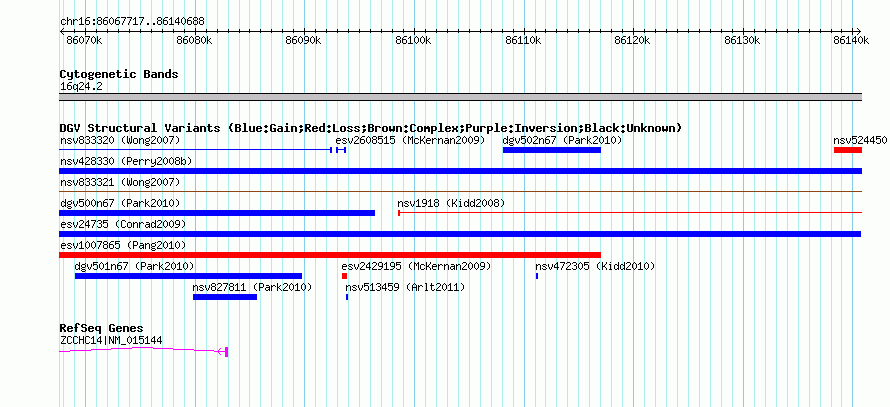
Task: Click the 86090k ruler label
Action: [x=303, y=40]
